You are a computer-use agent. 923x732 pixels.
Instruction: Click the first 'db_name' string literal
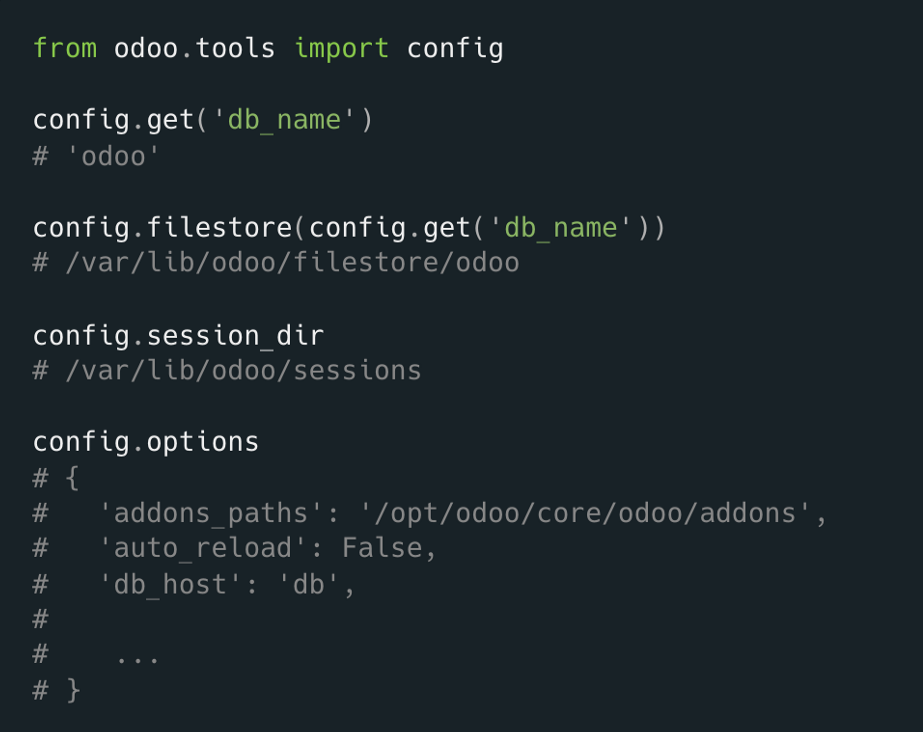[284, 121]
